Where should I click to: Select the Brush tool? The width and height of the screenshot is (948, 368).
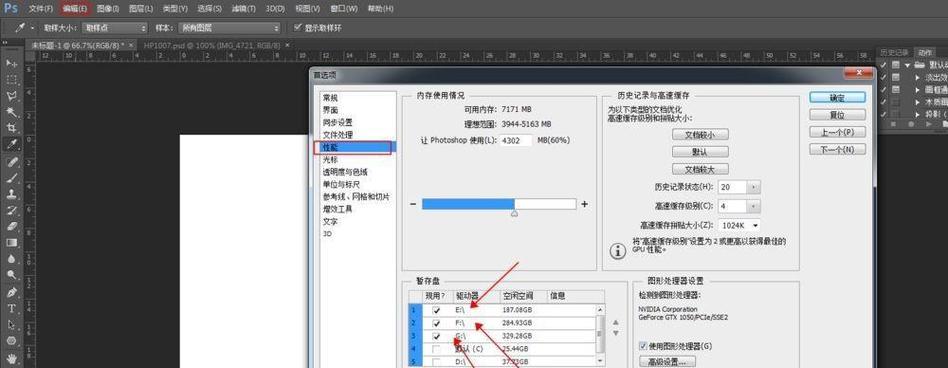click(x=11, y=178)
